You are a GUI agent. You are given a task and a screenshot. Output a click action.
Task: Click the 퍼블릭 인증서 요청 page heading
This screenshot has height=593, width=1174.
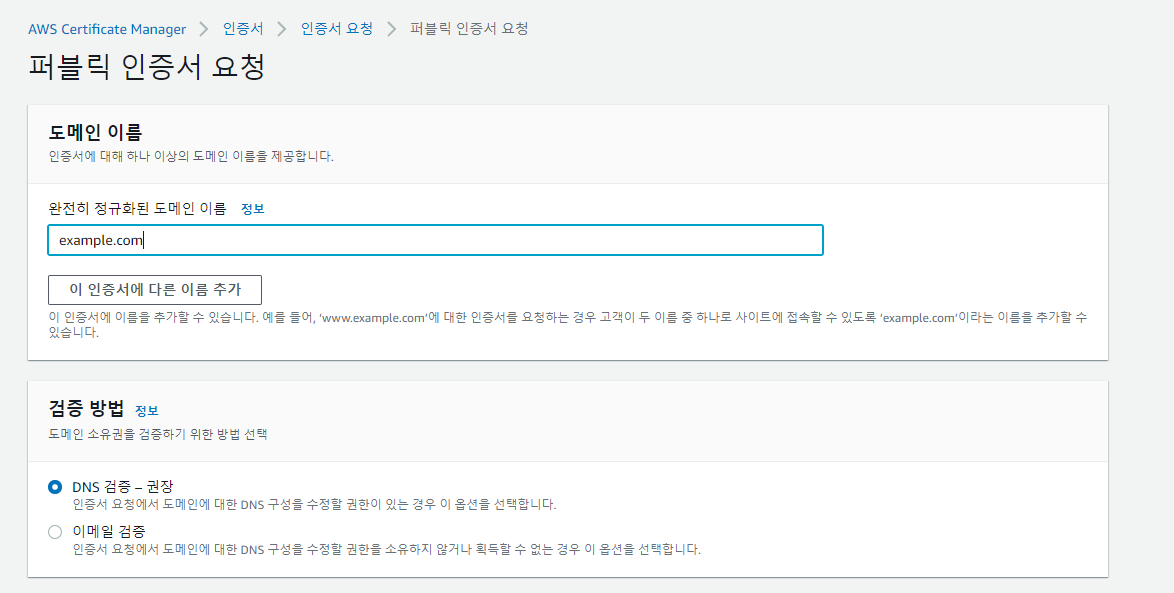[147, 67]
